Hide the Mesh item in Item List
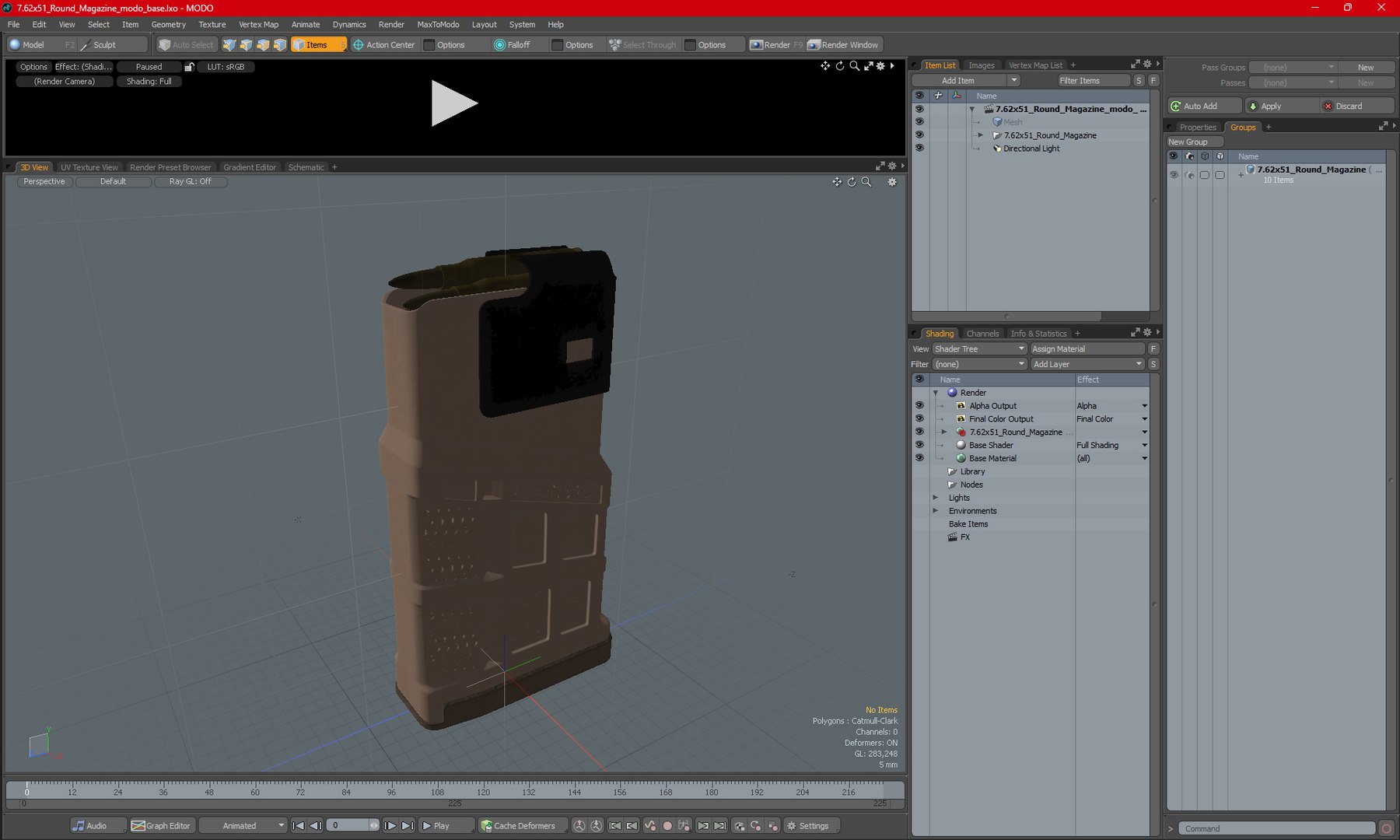This screenshot has width=1400, height=840. point(919,122)
